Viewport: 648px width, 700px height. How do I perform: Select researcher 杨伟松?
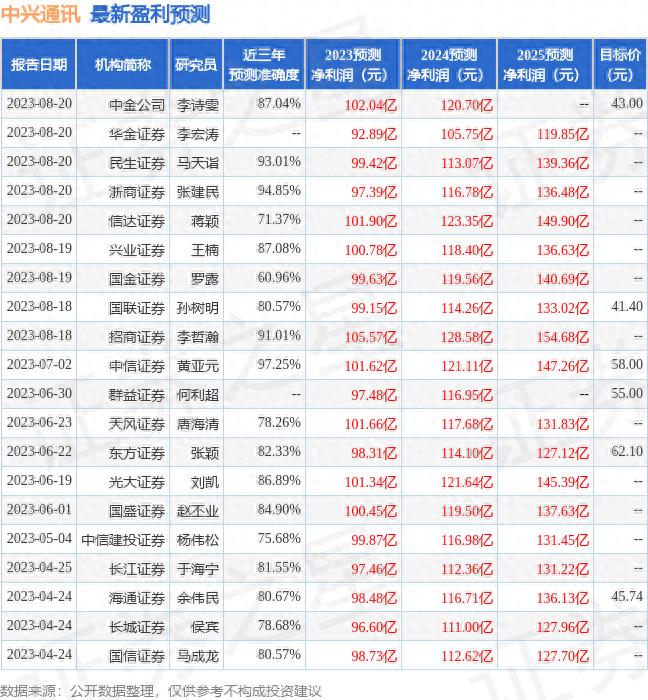click(x=198, y=540)
